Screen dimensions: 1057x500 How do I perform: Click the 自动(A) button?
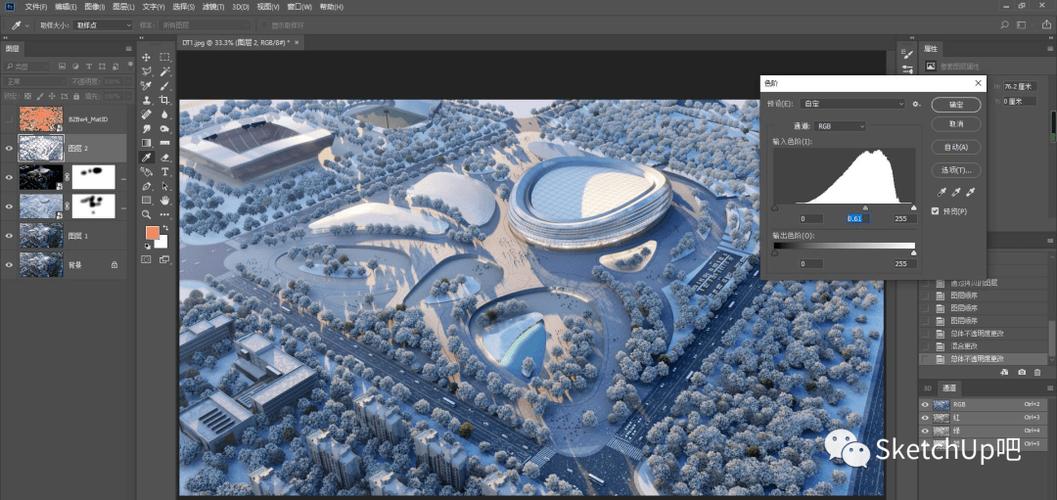[x=955, y=147]
